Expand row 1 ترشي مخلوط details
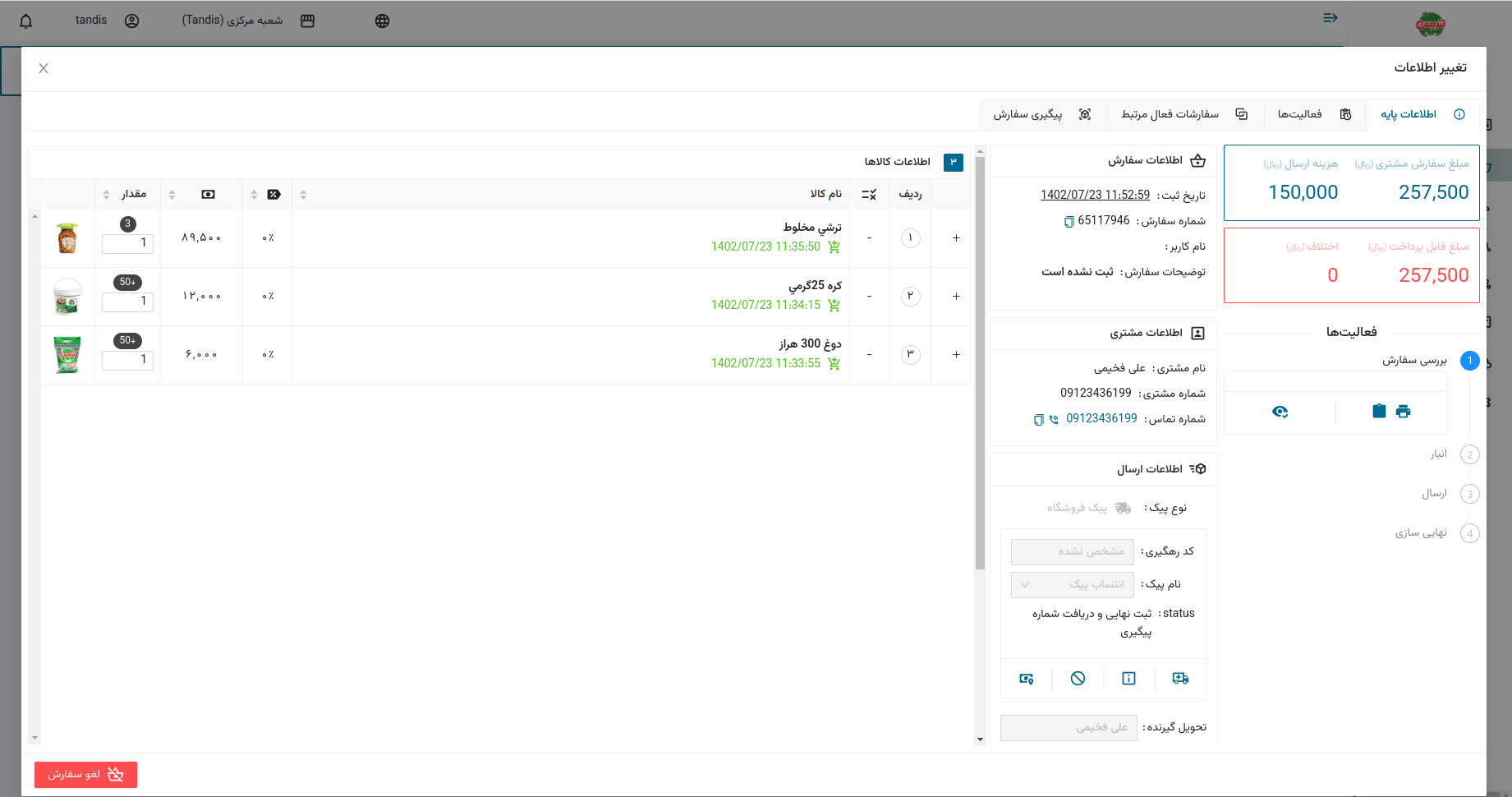Viewport: 1512px width, 797px height. [x=956, y=238]
